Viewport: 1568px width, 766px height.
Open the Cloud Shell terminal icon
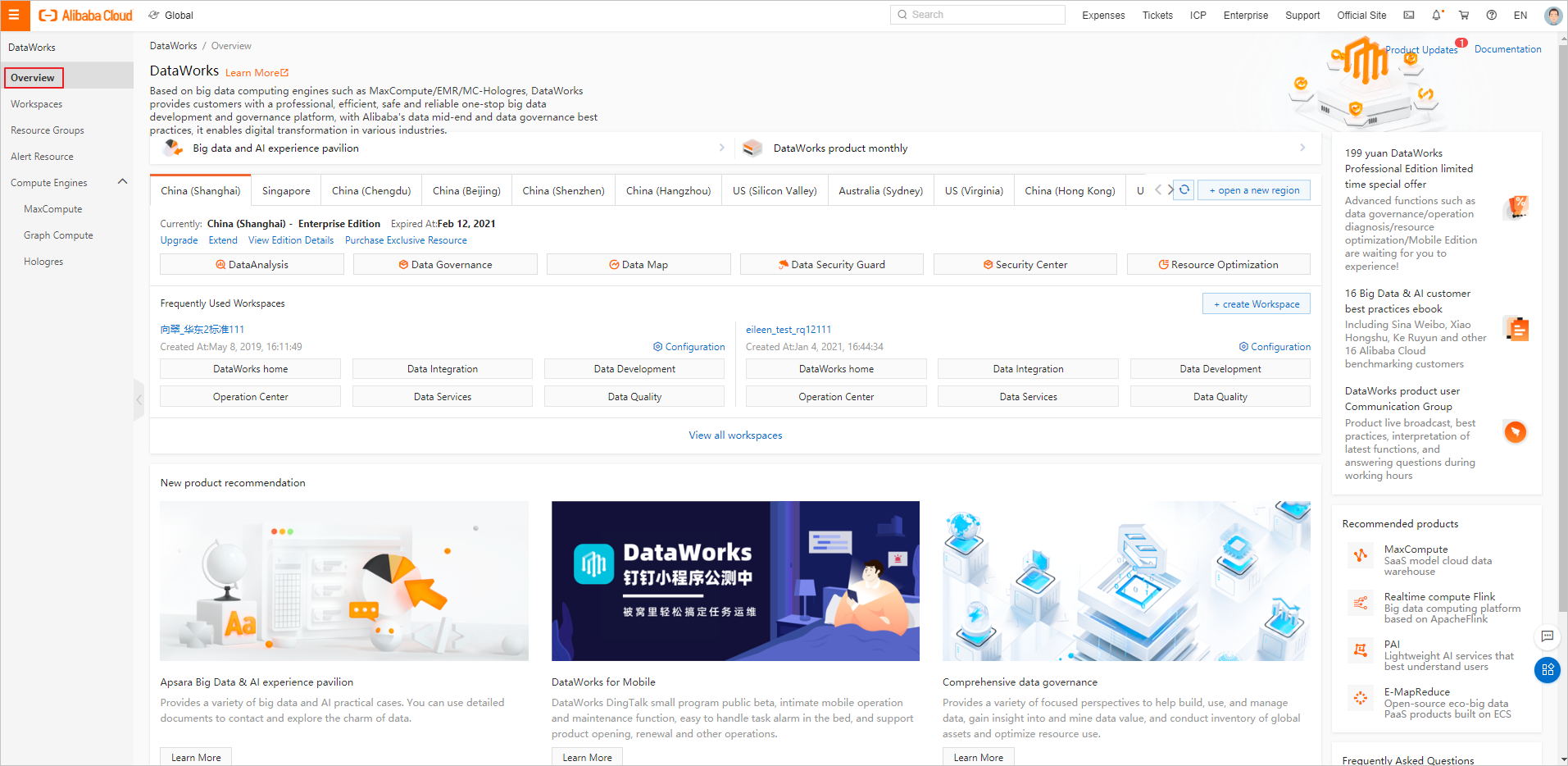[1409, 15]
